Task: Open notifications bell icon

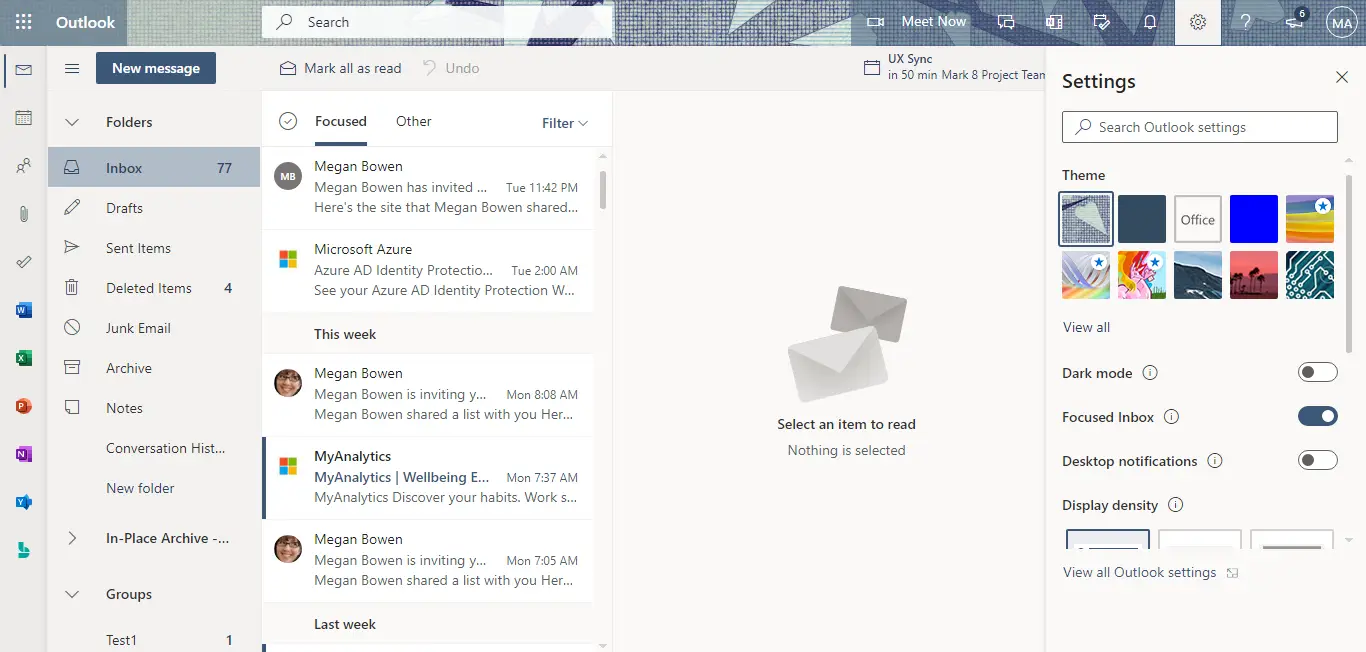Action: (x=1150, y=22)
